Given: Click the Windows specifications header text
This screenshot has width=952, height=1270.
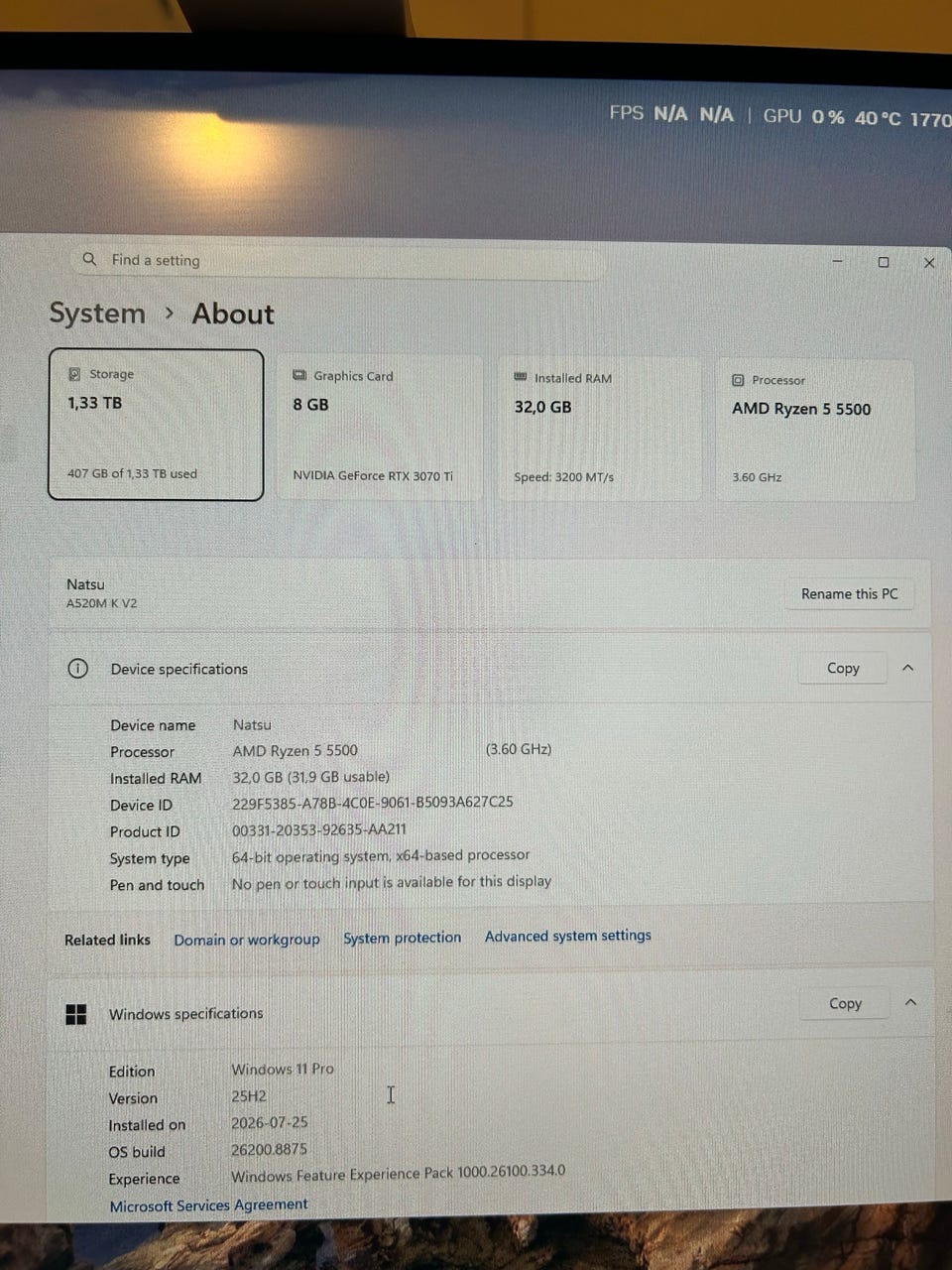Looking at the screenshot, I should (185, 1014).
